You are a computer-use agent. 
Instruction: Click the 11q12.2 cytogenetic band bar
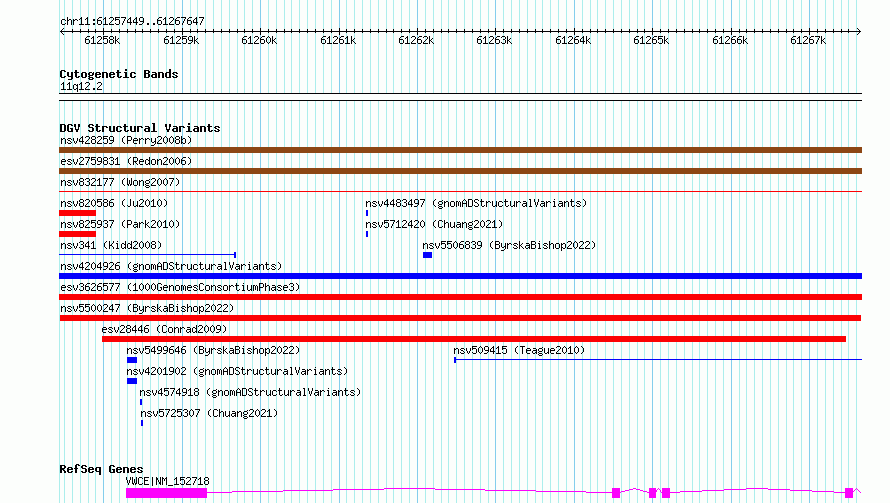pos(460,97)
